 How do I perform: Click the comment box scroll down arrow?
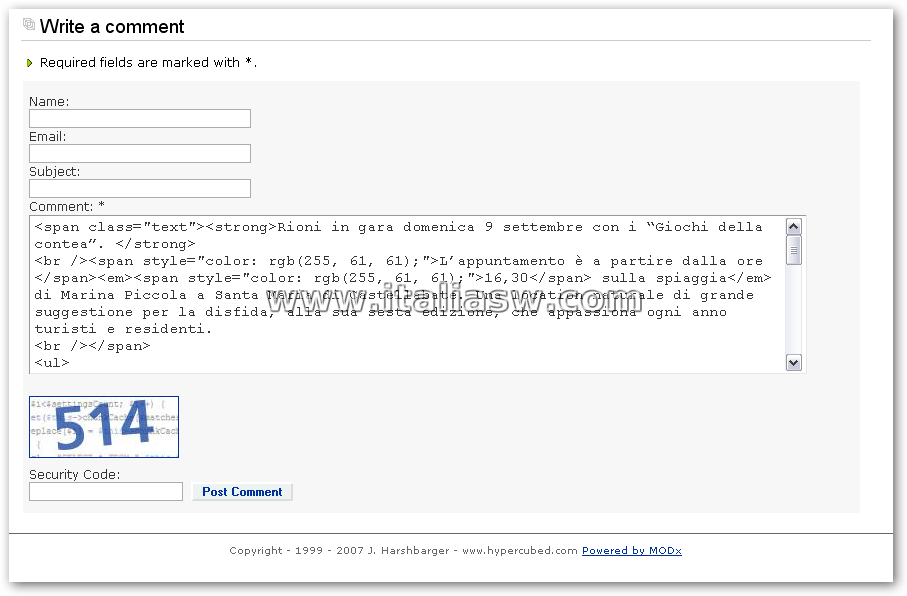click(794, 363)
